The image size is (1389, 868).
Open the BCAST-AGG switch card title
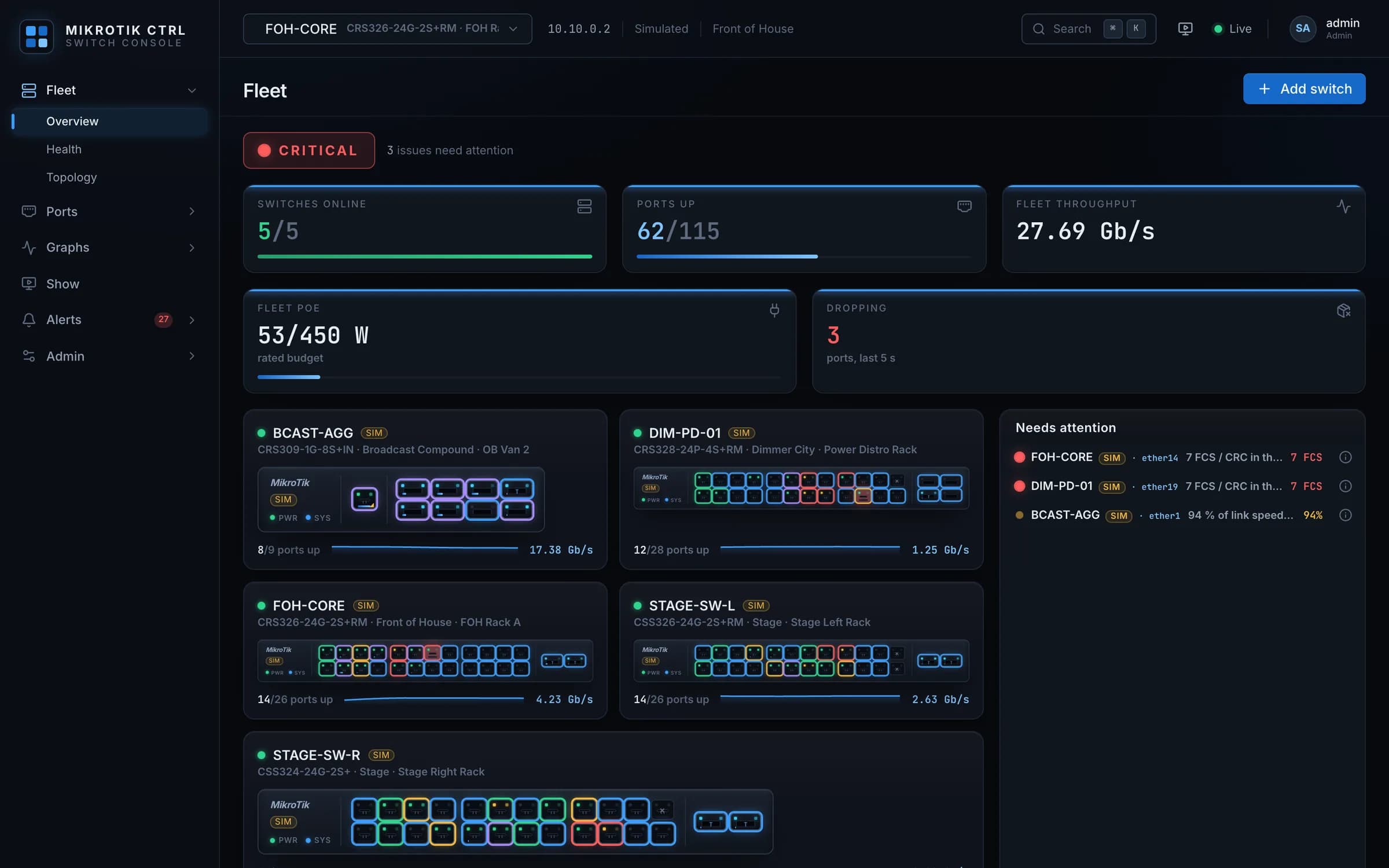pyautogui.click(x=313, y=433)
